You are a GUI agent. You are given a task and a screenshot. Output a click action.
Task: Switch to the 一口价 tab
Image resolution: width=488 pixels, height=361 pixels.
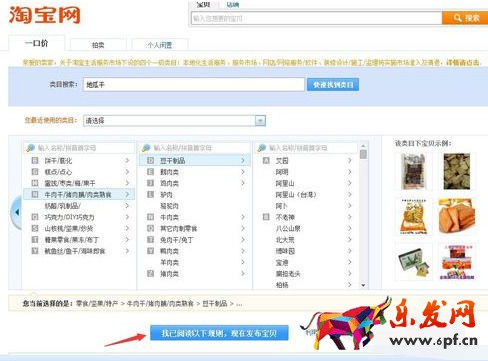click(x=36, y=43)
